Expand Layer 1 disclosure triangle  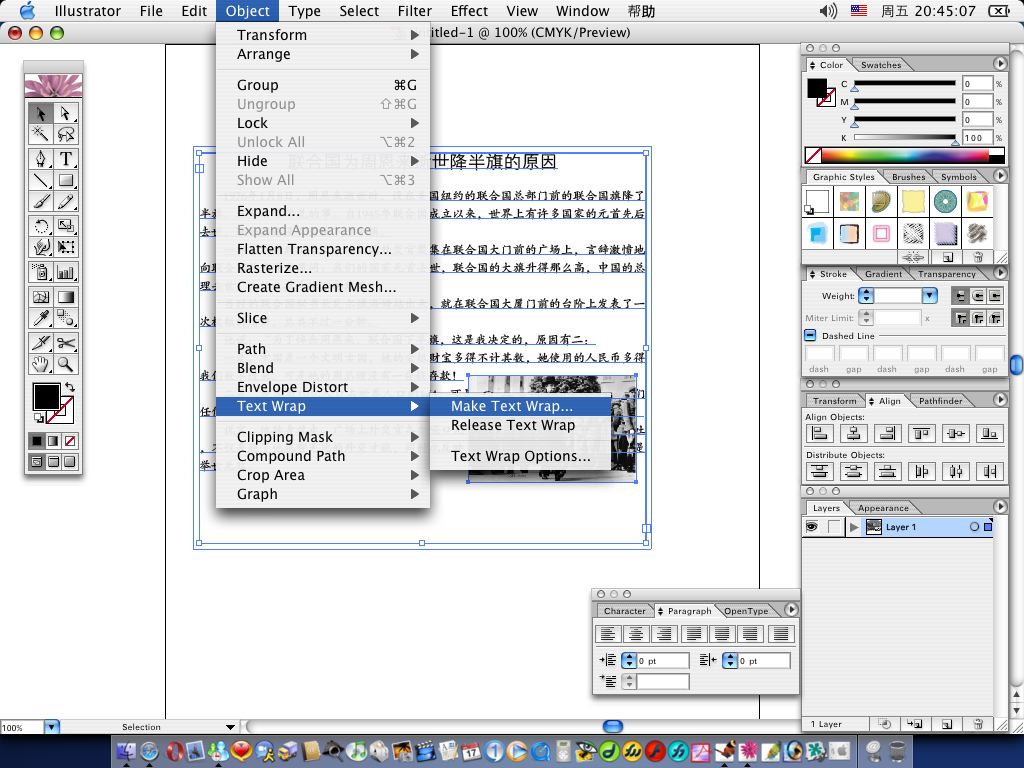coord(854,526)
